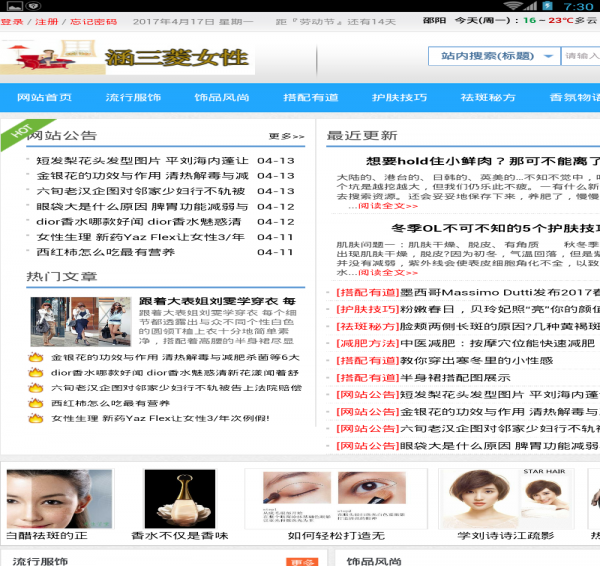600x566 pixels.
Task: Click orange 更多 button in 流行服饰 section
Action: click(302, 562)
